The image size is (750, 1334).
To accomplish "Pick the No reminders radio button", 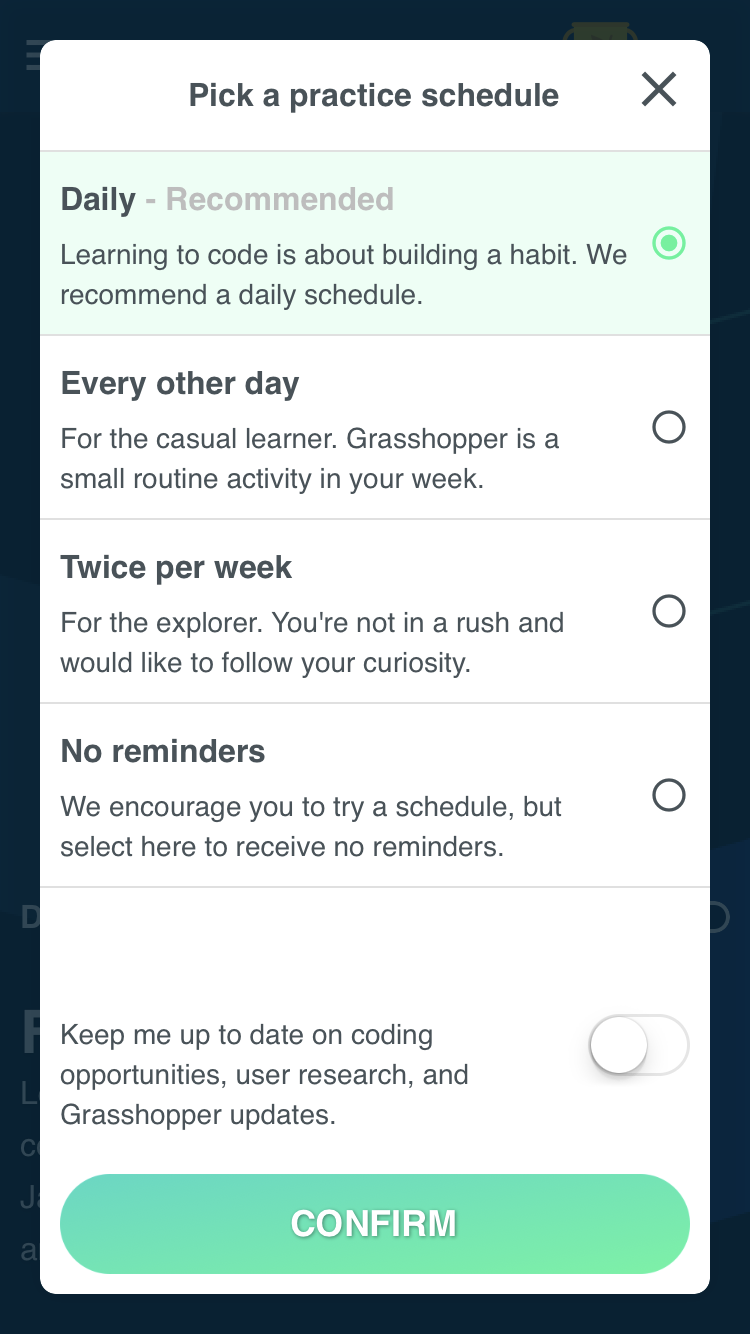I will 669,795.
